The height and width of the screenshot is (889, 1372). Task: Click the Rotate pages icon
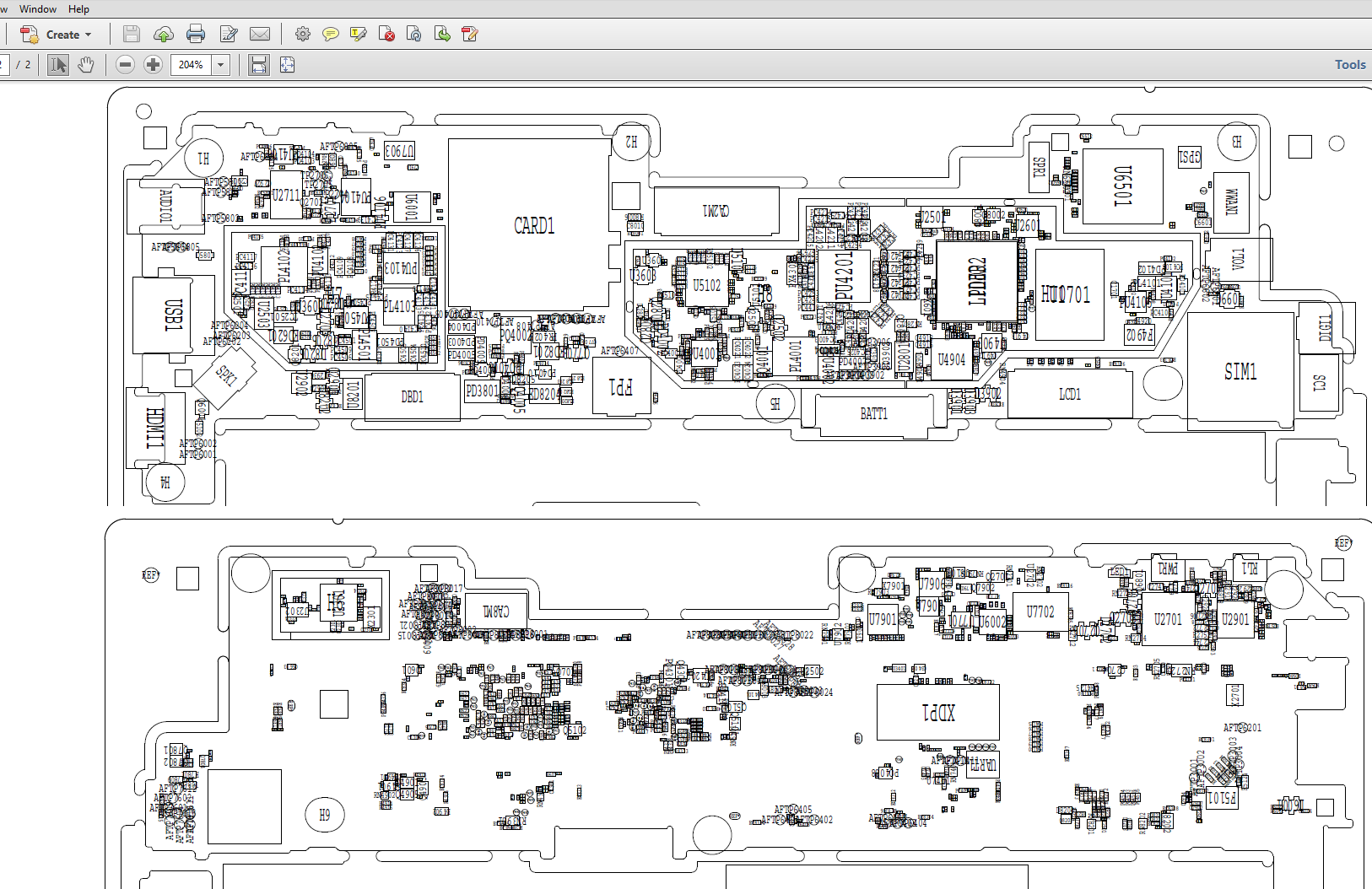(x=413, y=35)
